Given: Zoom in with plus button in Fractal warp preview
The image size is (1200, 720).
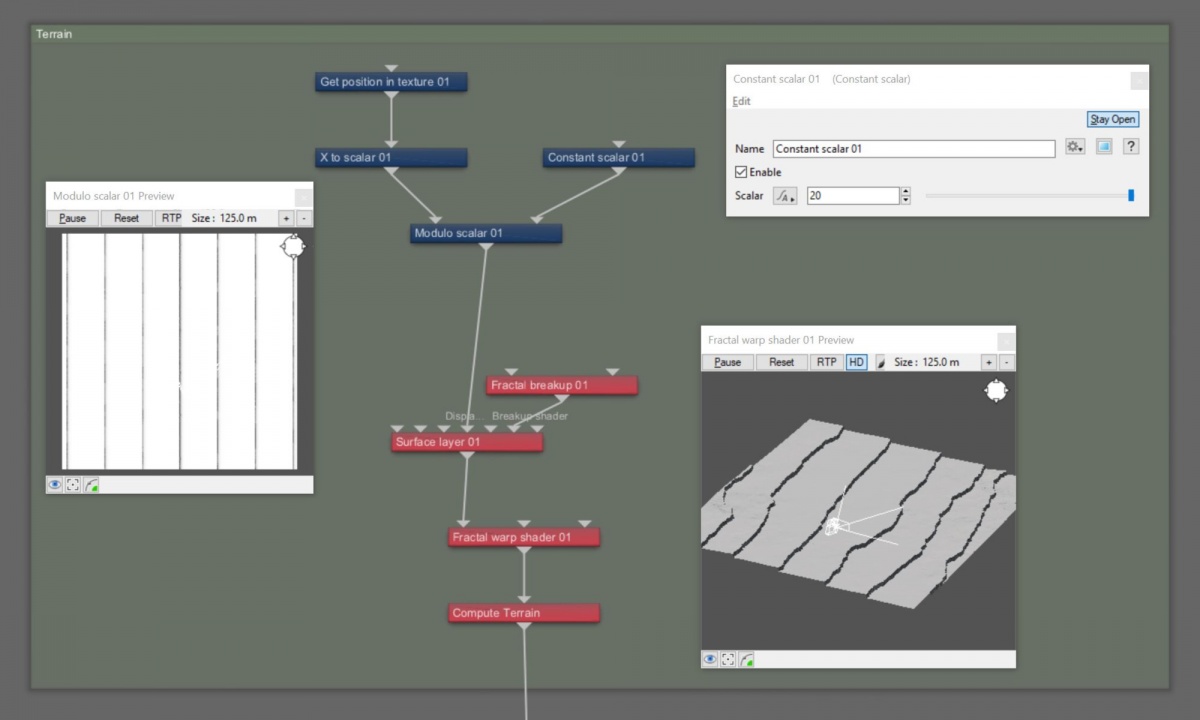Looking at the screenshot, I should (x=988, y=362).
